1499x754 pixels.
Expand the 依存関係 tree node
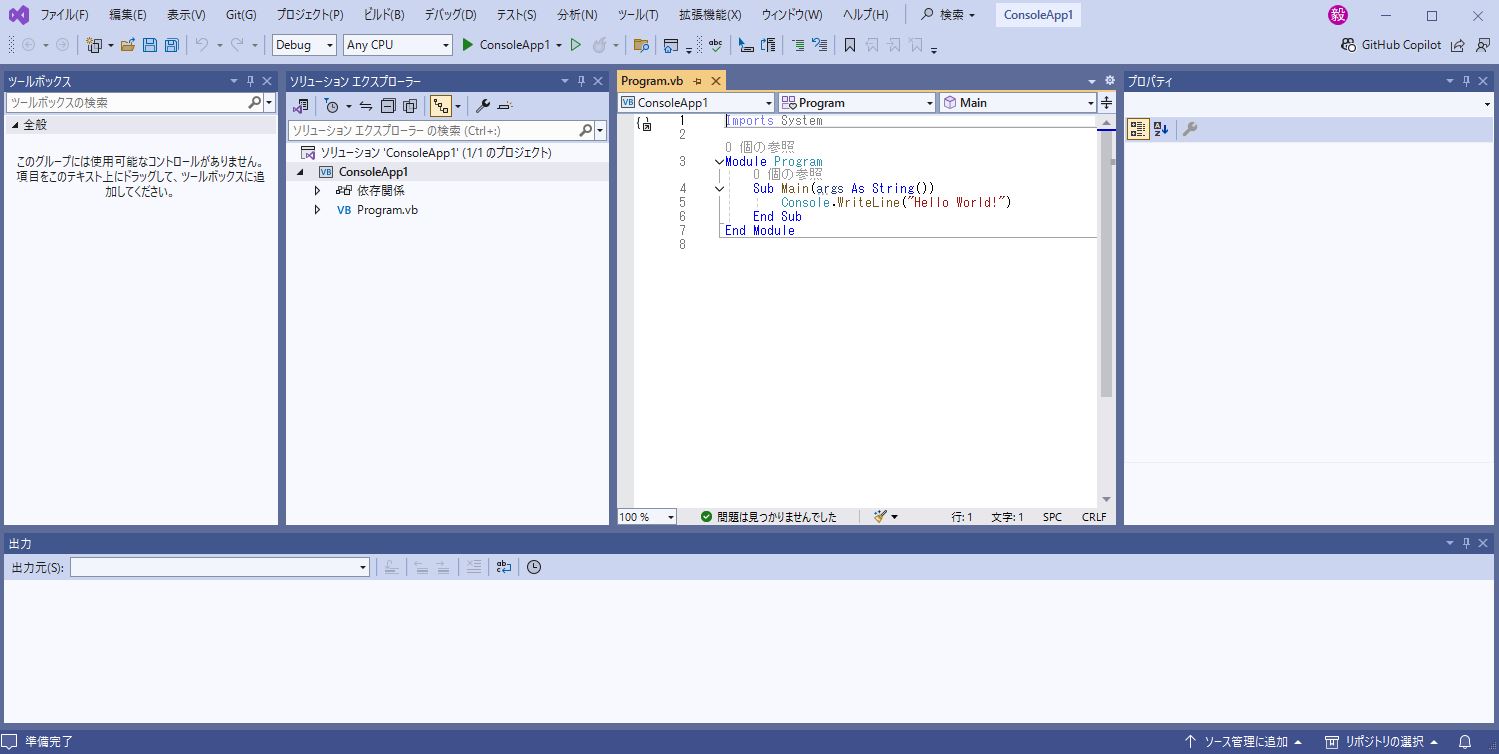(318, 191)
